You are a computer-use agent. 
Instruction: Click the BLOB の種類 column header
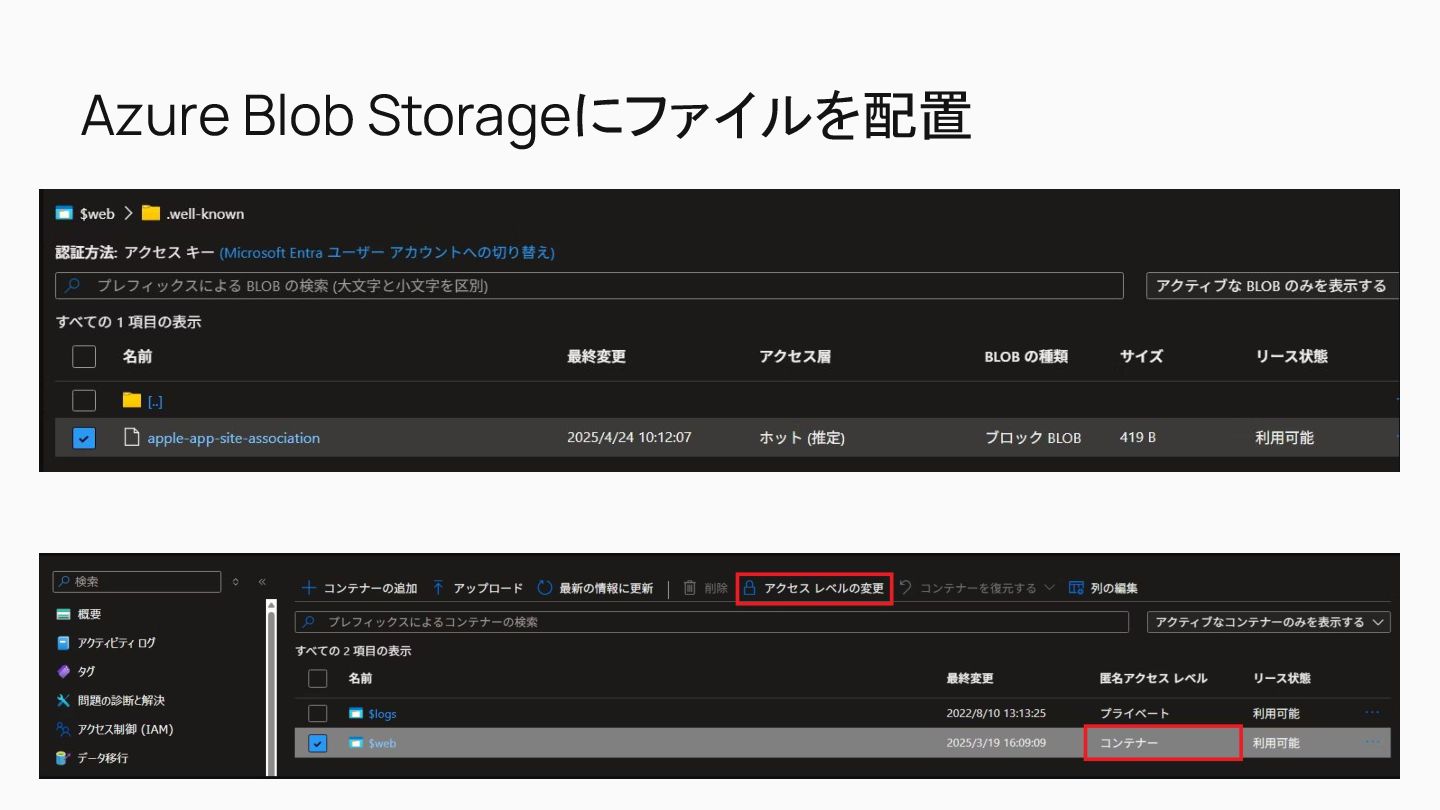[x=1026, y=357]
